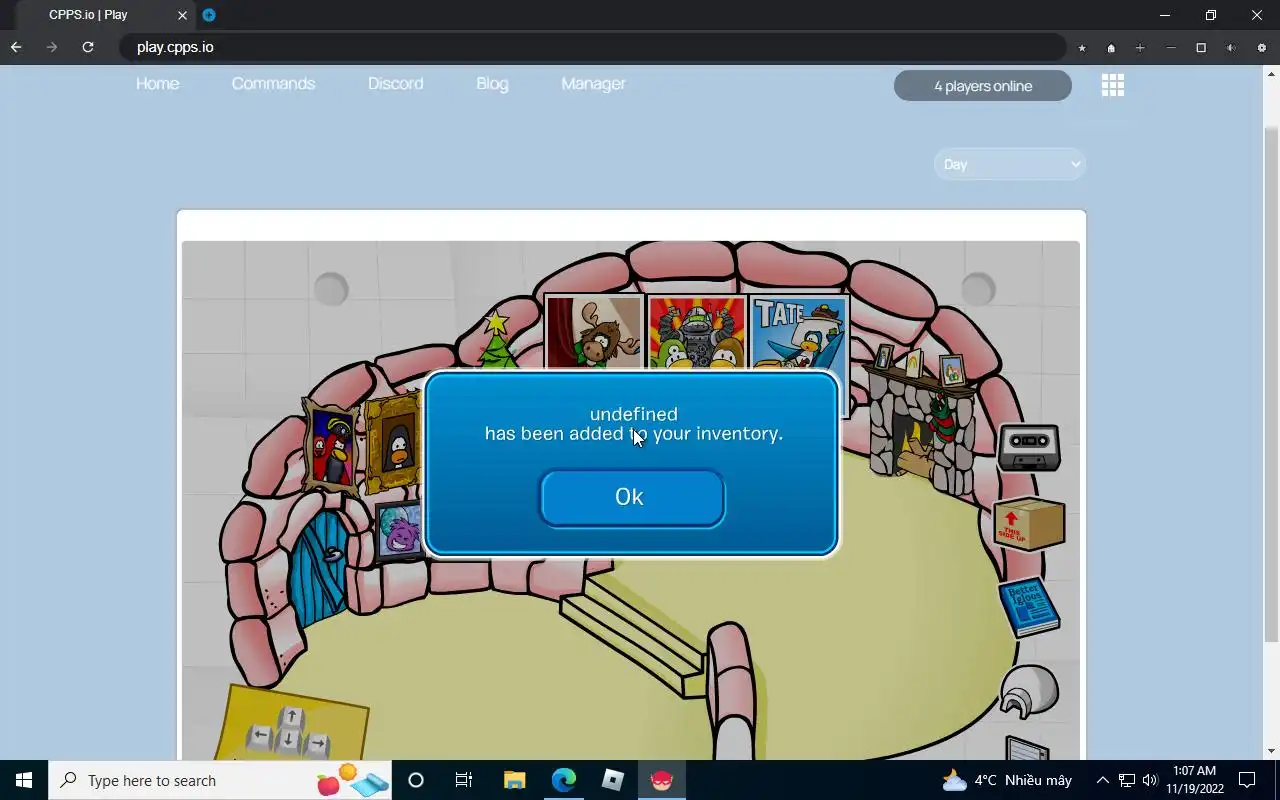Open the cassette tape music icon
Screen dimensions: 1280x800
[1029, 447]
